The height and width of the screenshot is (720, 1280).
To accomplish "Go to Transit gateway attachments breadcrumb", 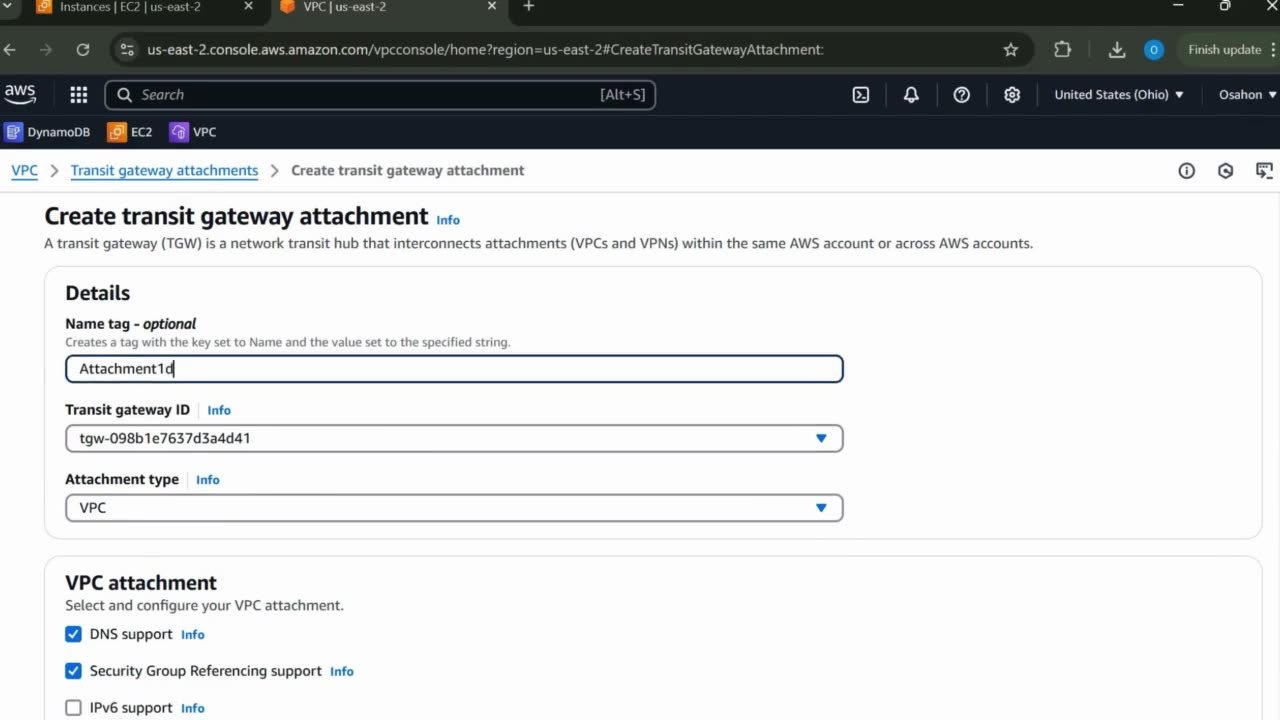I will tap(164, 171).
